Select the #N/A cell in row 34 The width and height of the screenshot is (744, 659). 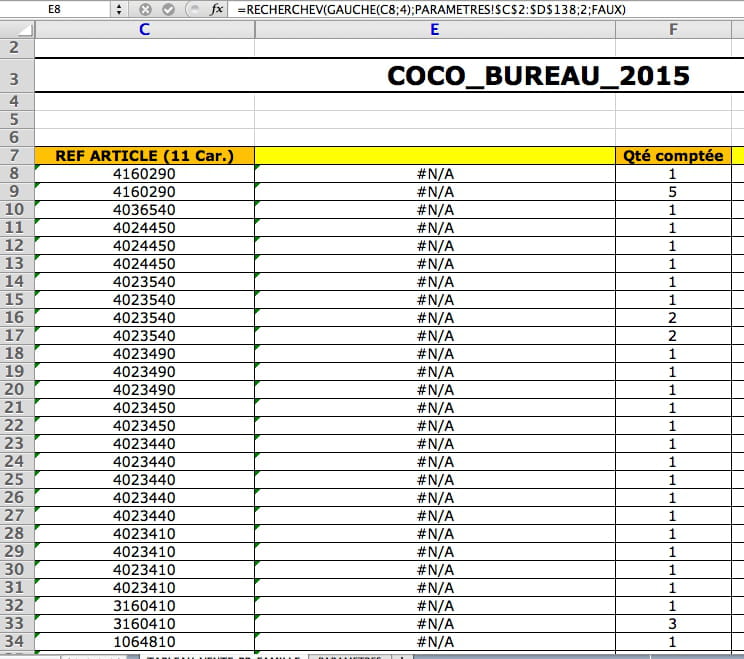coord(435,641)
